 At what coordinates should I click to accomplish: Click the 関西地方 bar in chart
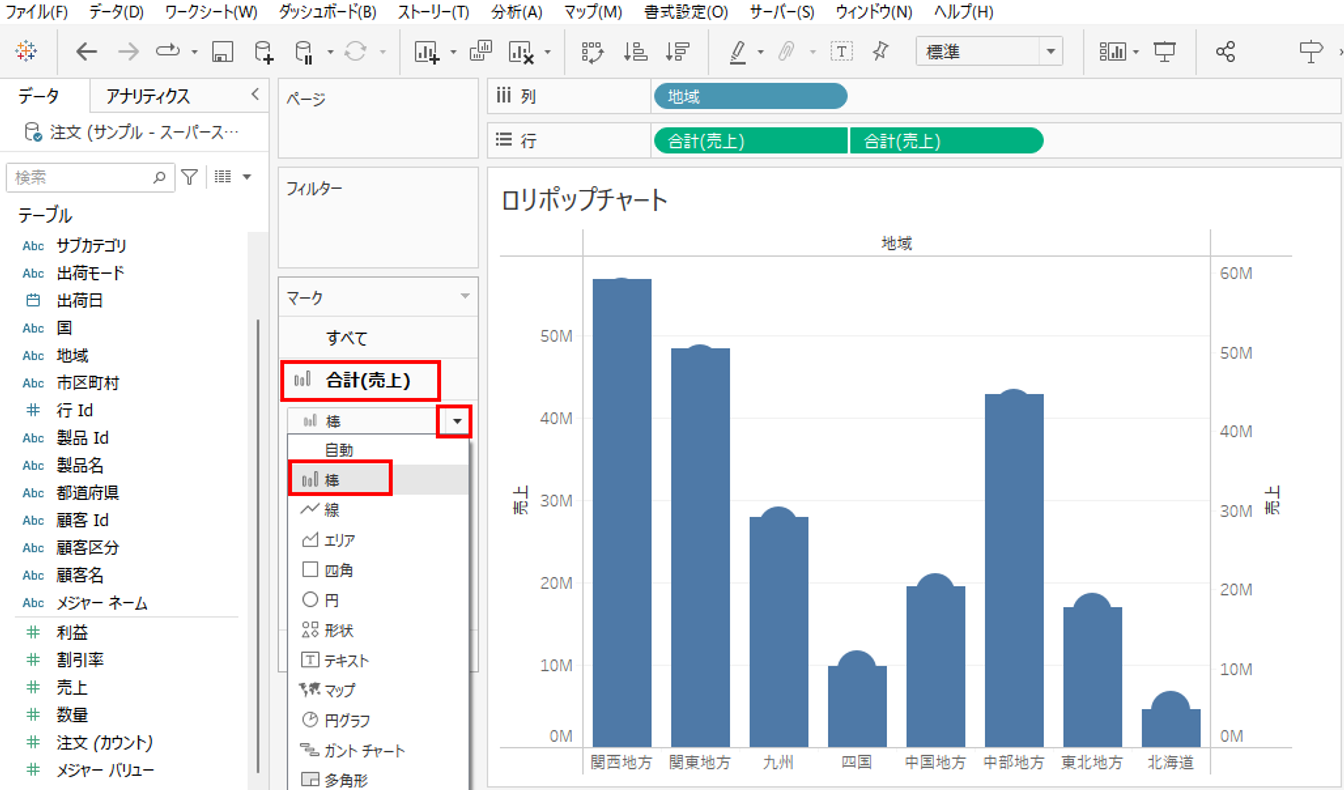pyautogui.click(x=622, y=512)
